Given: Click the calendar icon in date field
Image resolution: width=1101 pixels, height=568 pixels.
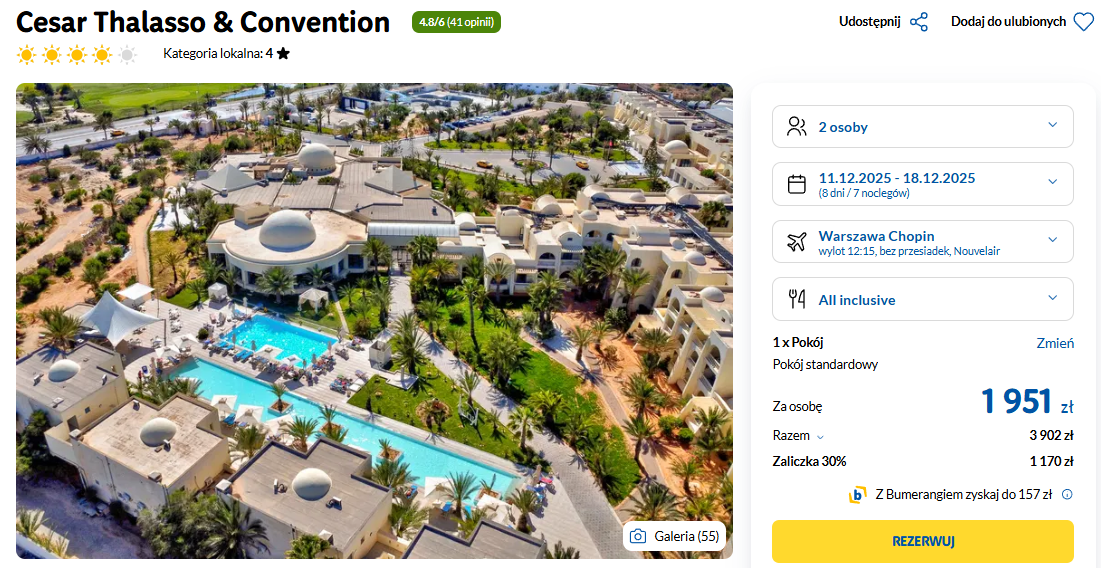Looking at the screenshot, I should click(797, 184).
